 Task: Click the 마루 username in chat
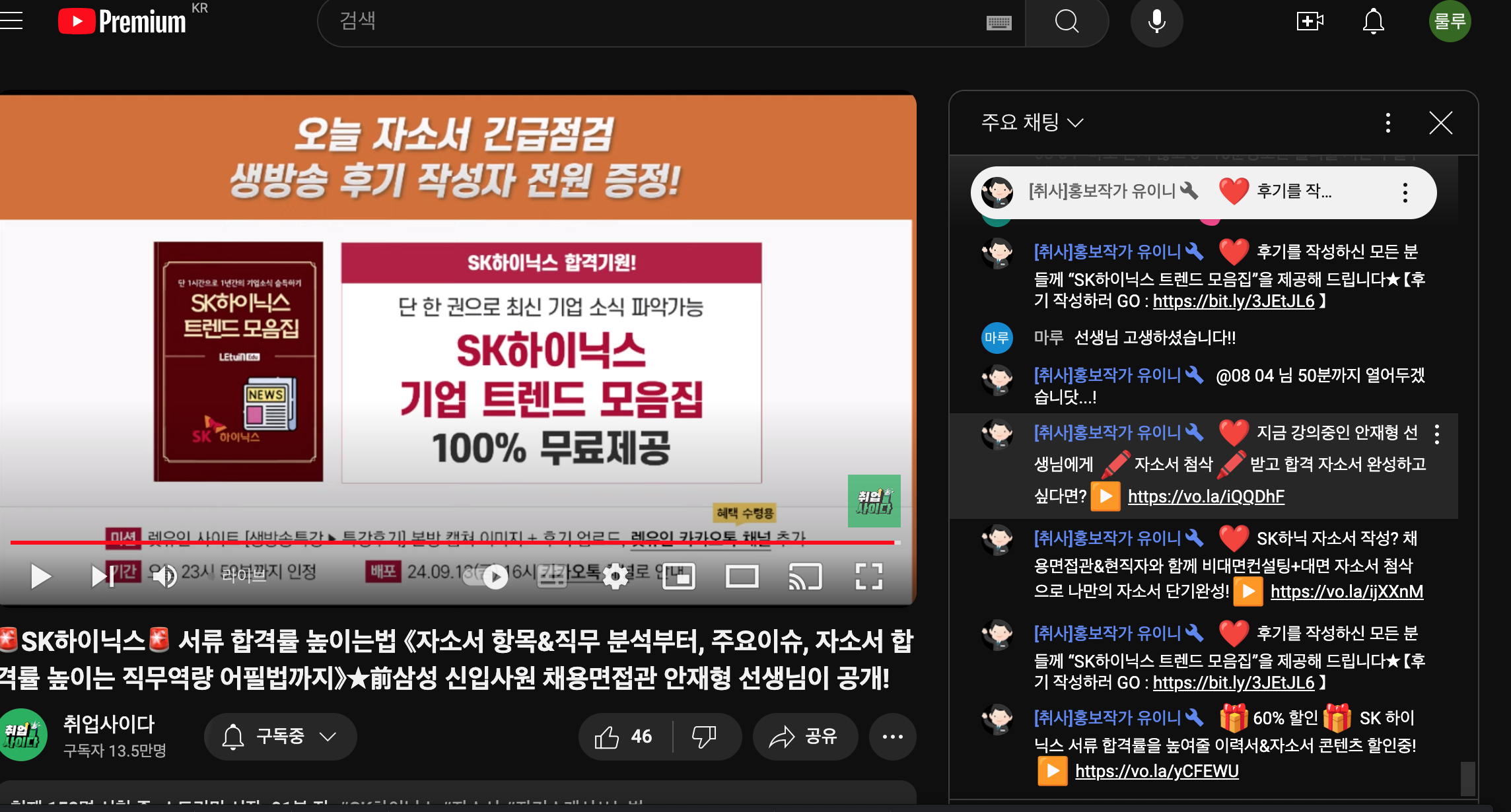click(x=1049, y=337)
